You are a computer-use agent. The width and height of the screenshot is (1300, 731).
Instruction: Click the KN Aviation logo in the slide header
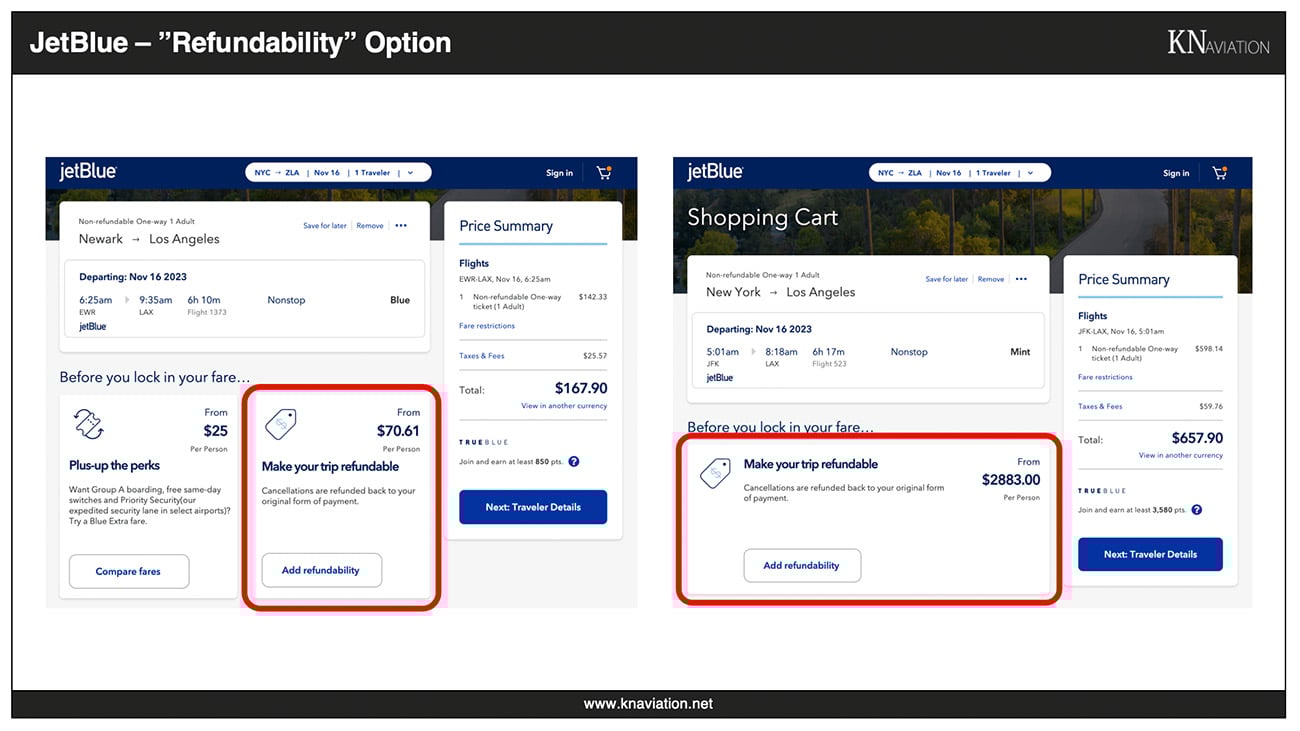(1218, 43)
